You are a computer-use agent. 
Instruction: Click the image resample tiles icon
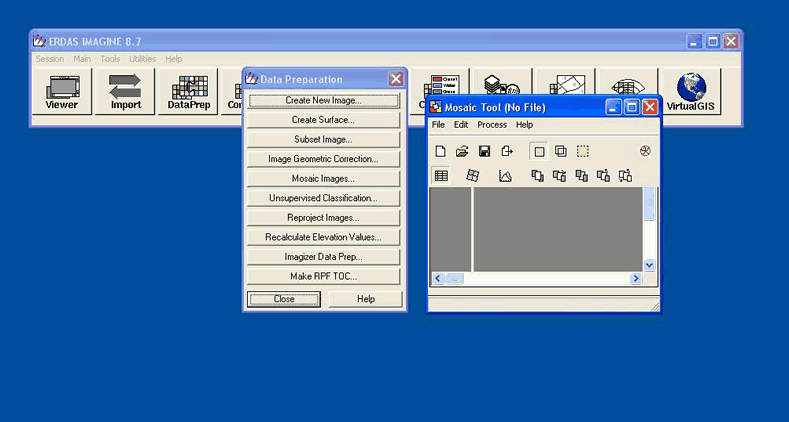pyautogui.click(x=472, y=176)
